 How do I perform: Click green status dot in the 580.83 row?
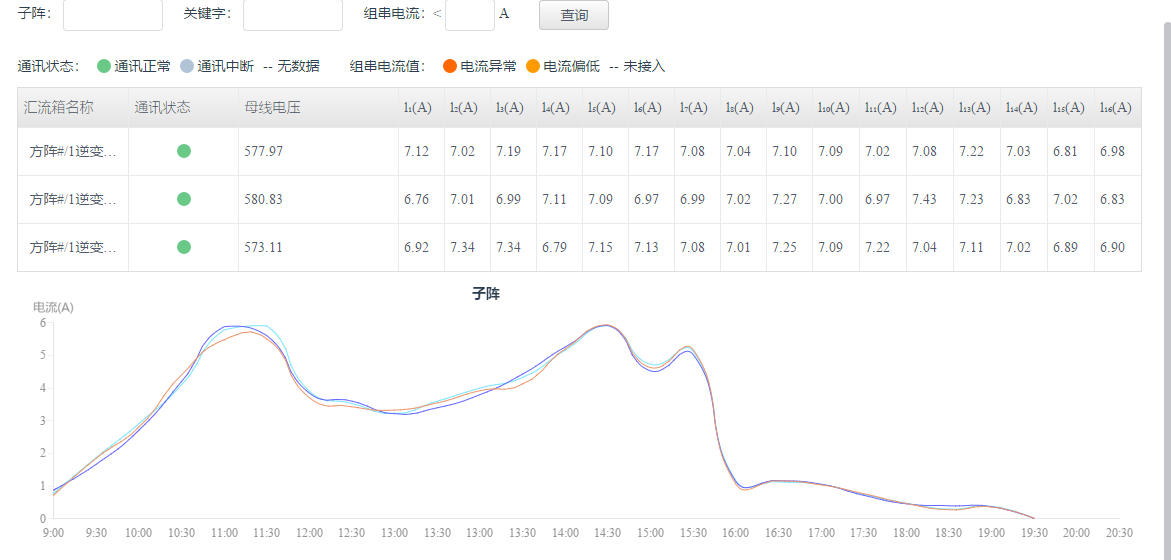(x=184, y=199)
